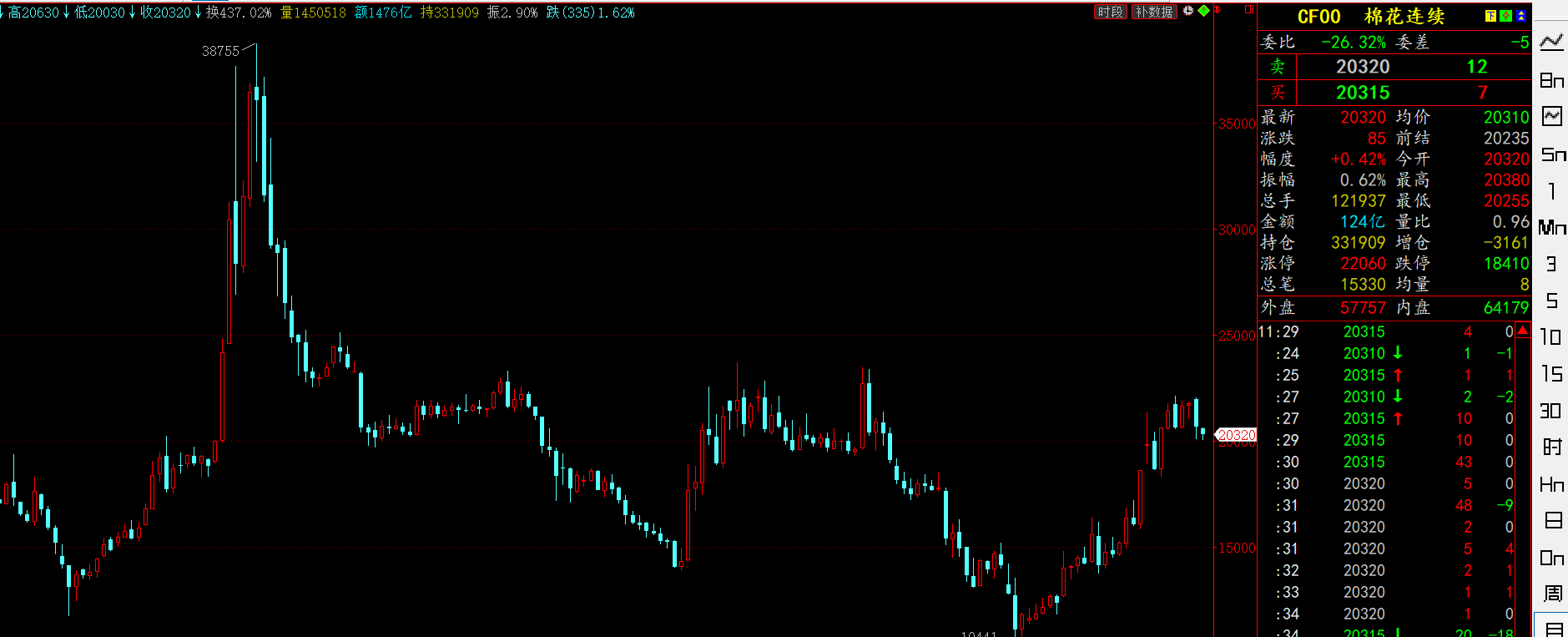Click the clock icon beside 补数据
1568x637 pixels.
[x=1188, y=11]
